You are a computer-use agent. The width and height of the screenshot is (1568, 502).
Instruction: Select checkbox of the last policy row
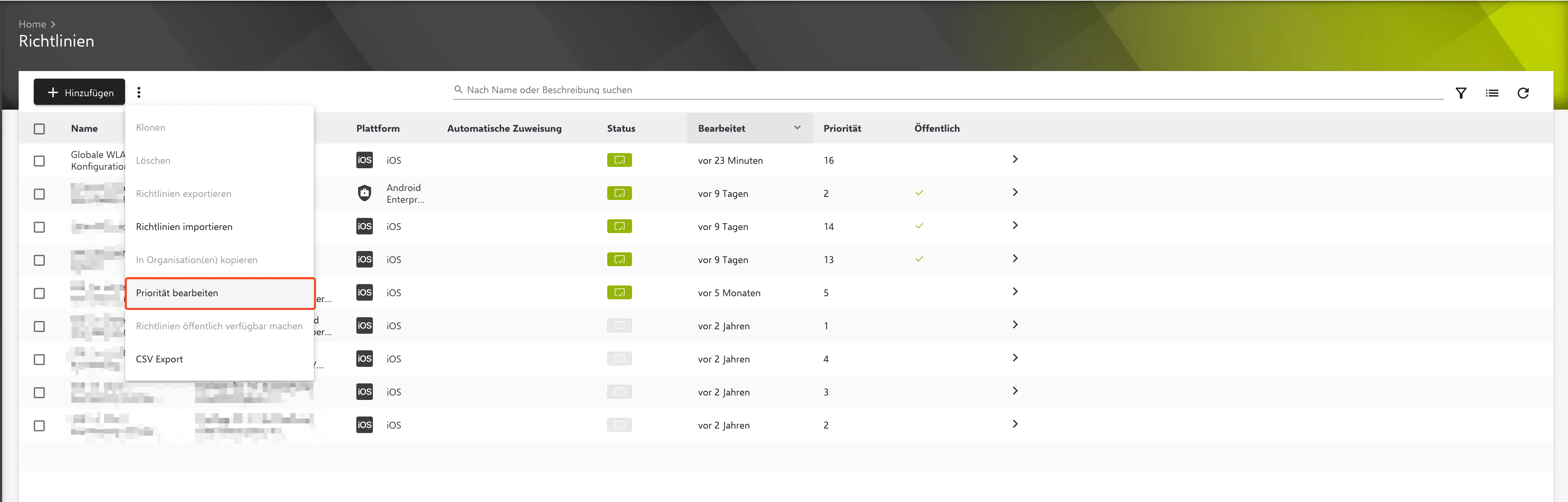pyautogui.click(x=40, y=425)
